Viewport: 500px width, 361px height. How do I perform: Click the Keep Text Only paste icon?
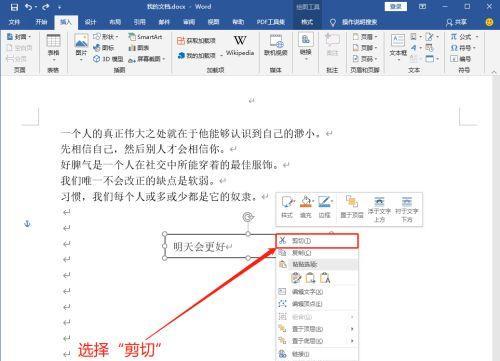(x=325, y=278)
